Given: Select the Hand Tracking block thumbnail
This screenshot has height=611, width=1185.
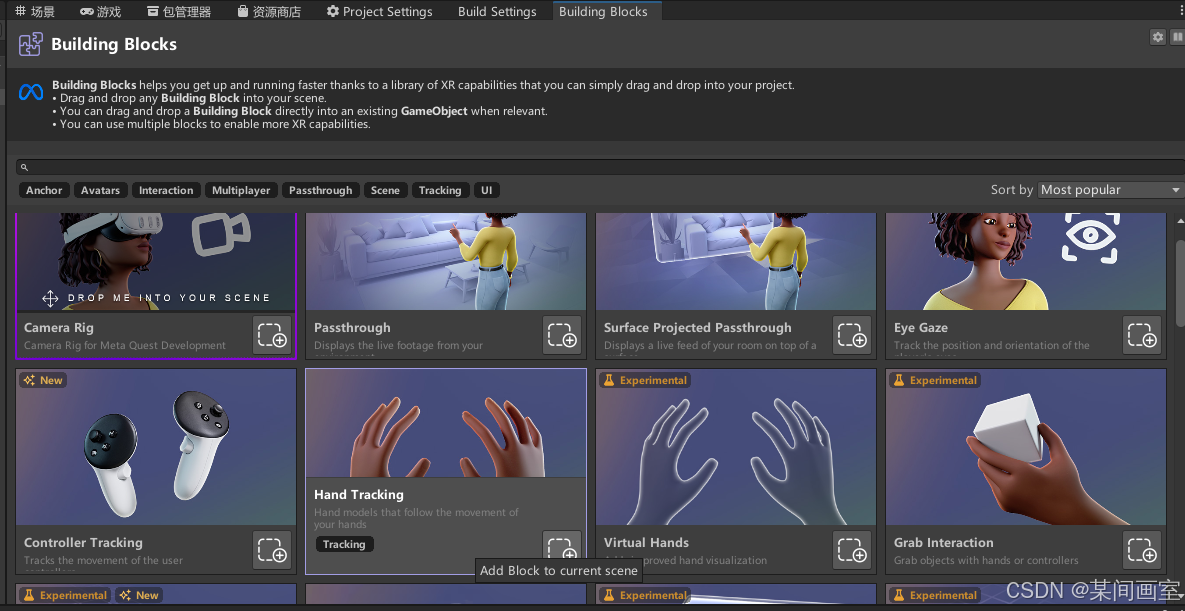Looking at the screenshot, I should point(446,423).
